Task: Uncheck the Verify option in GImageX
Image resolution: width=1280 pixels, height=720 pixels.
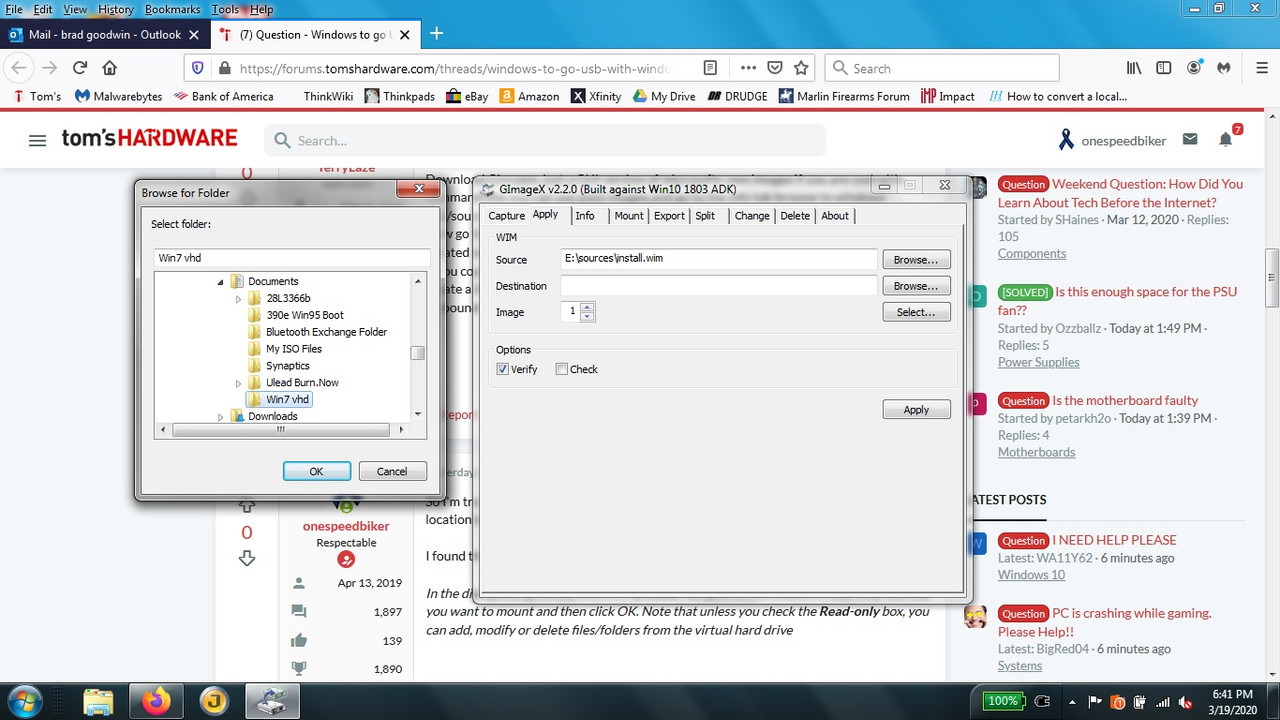Action: (x=502, y=369)
